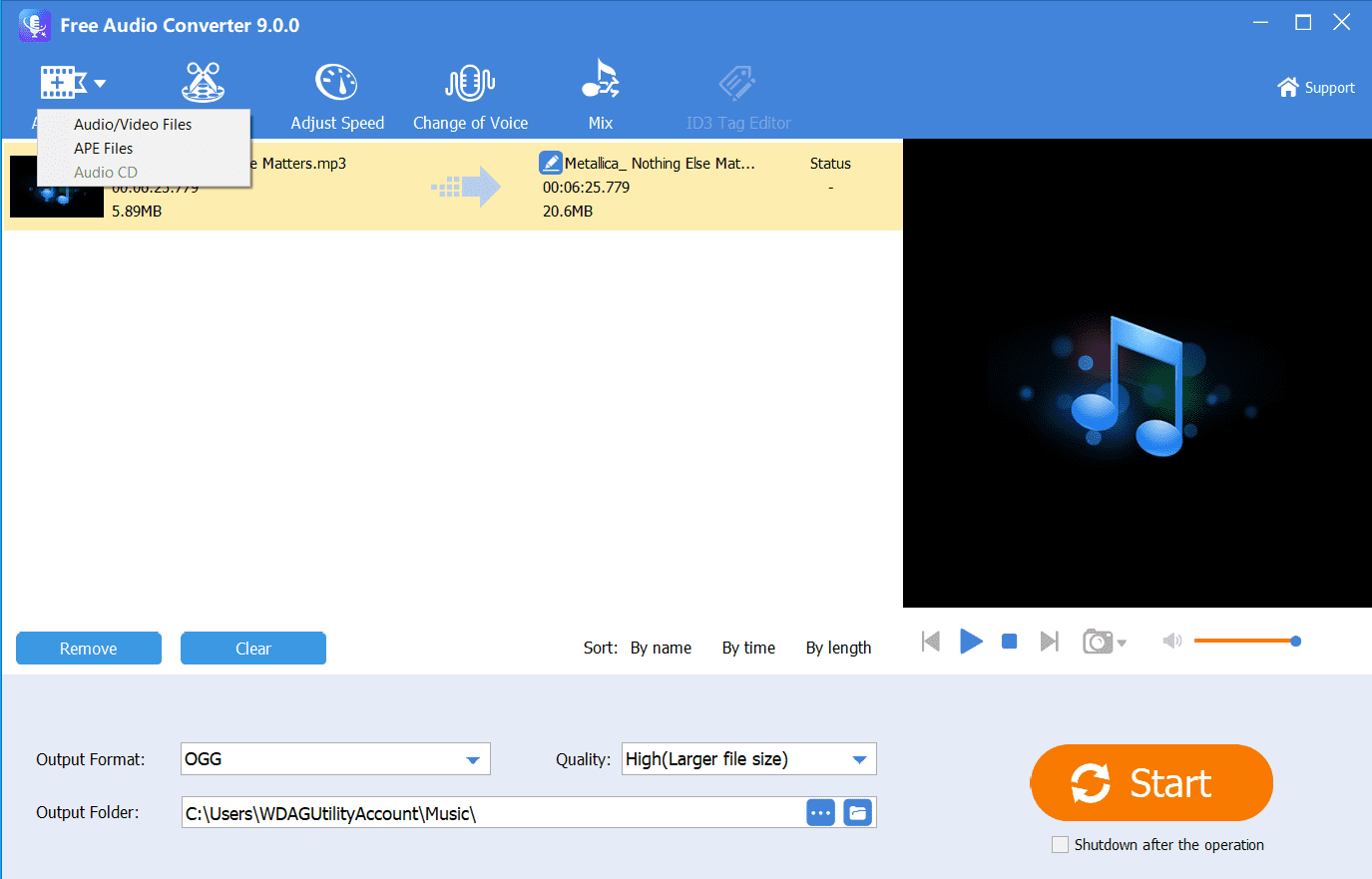Open the Trim scissors tool

203,83
